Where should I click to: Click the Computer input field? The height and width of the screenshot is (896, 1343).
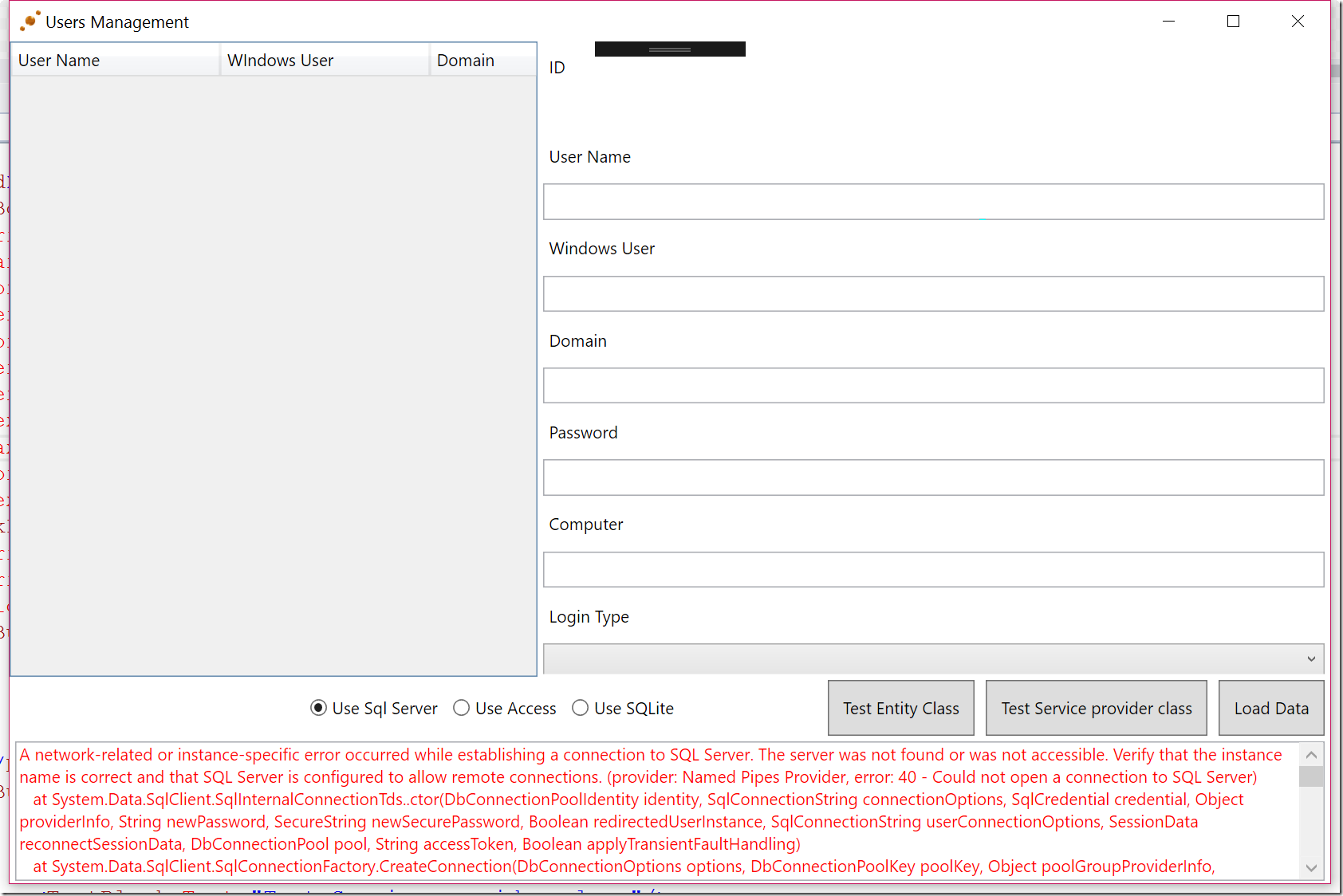(x=933, y=569)
